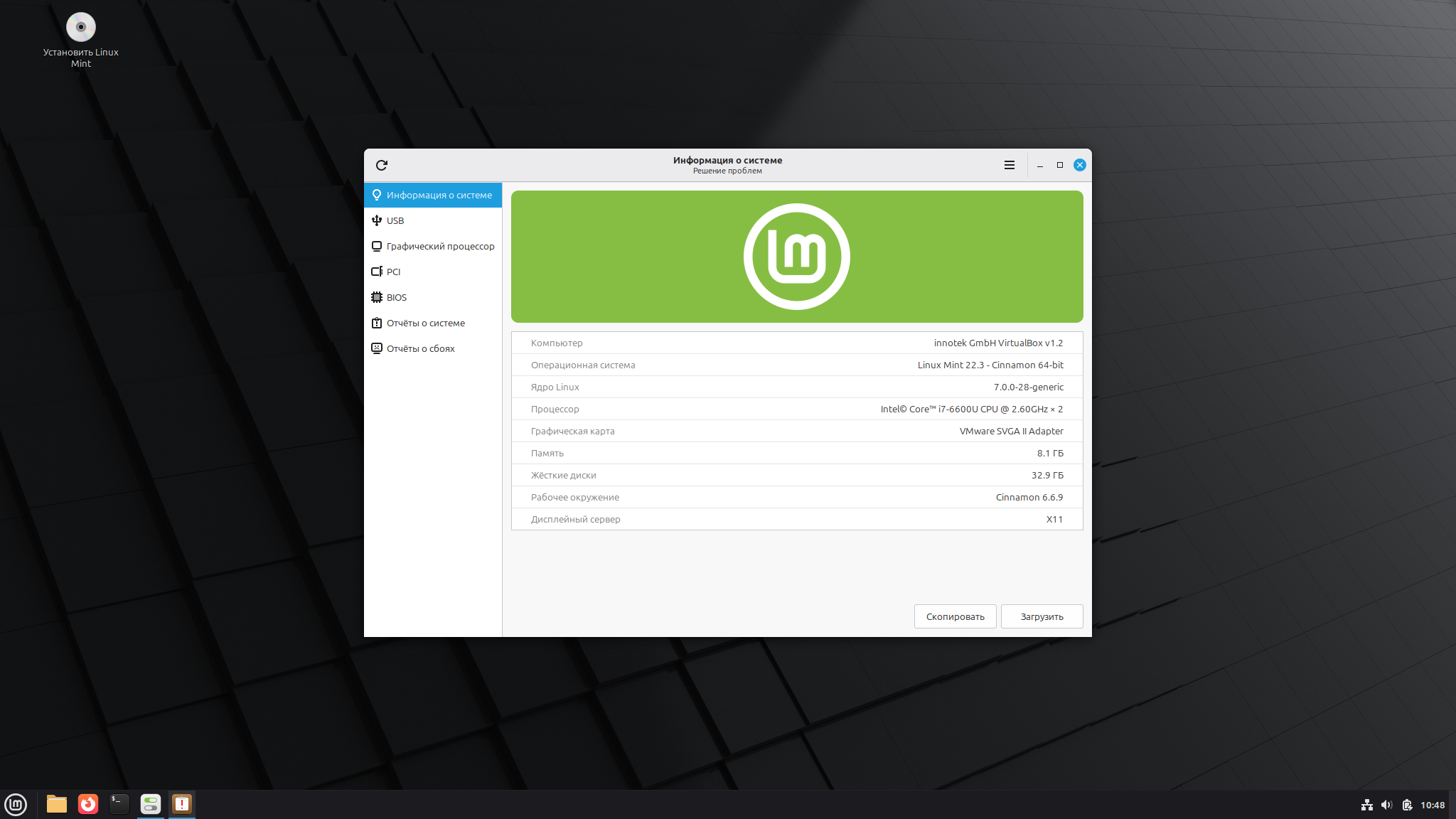
Task: Click the Linux Mint logo banner
Action: pos(797,257)
